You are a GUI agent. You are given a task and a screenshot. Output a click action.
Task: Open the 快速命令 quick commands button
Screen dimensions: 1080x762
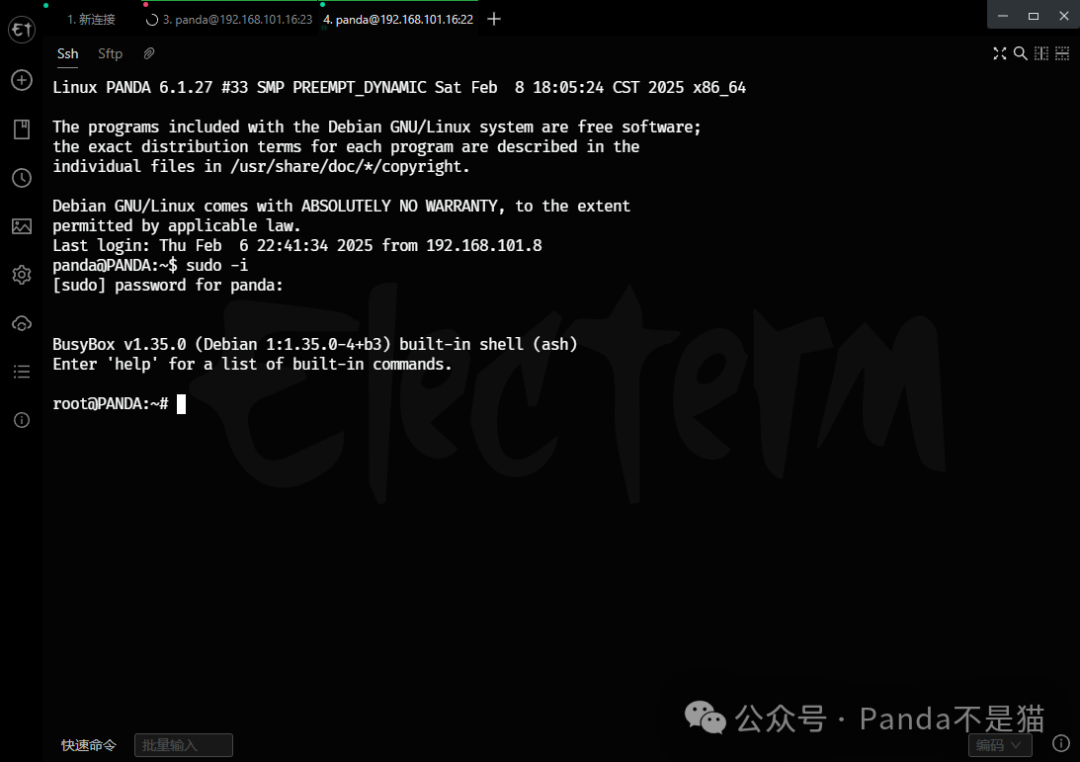coord(89,745)
